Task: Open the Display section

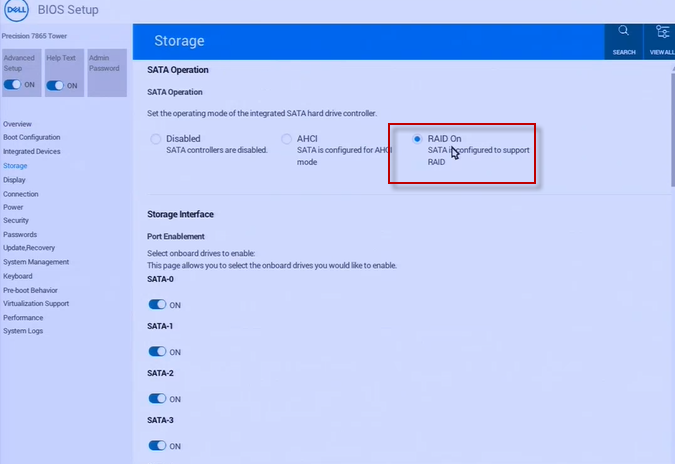Action: point(14,180)
